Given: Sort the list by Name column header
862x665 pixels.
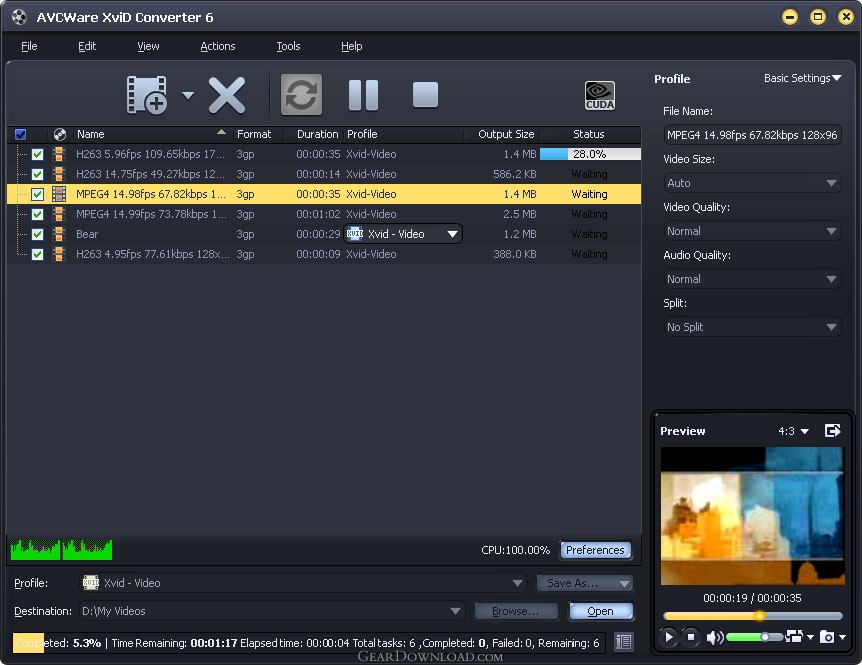Looking at the screenshot, I should pos(151,134).
